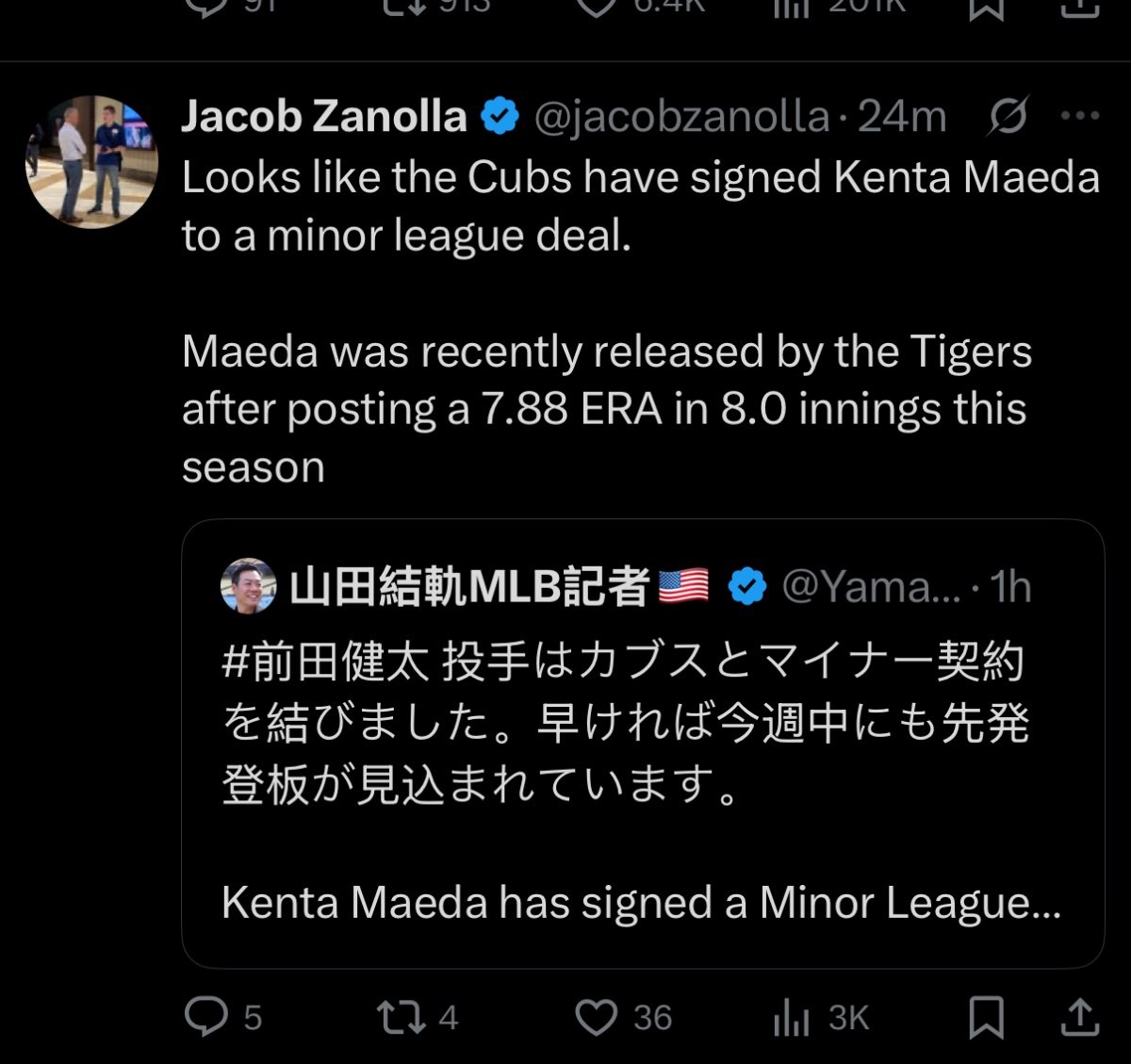Click Jacob Zanolla's blue verified badge
The width and height of the screenshot is (1131, 1064).
point(500,117)
